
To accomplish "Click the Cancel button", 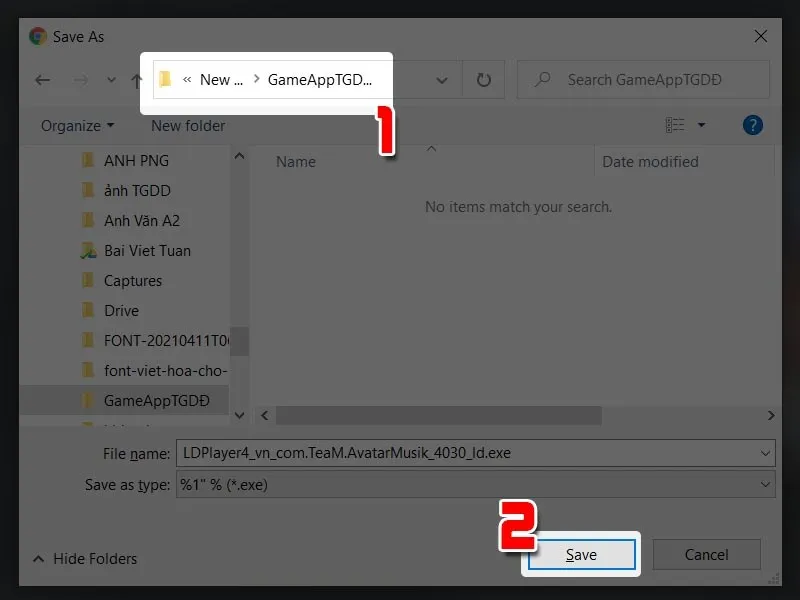I will point(706,554).
